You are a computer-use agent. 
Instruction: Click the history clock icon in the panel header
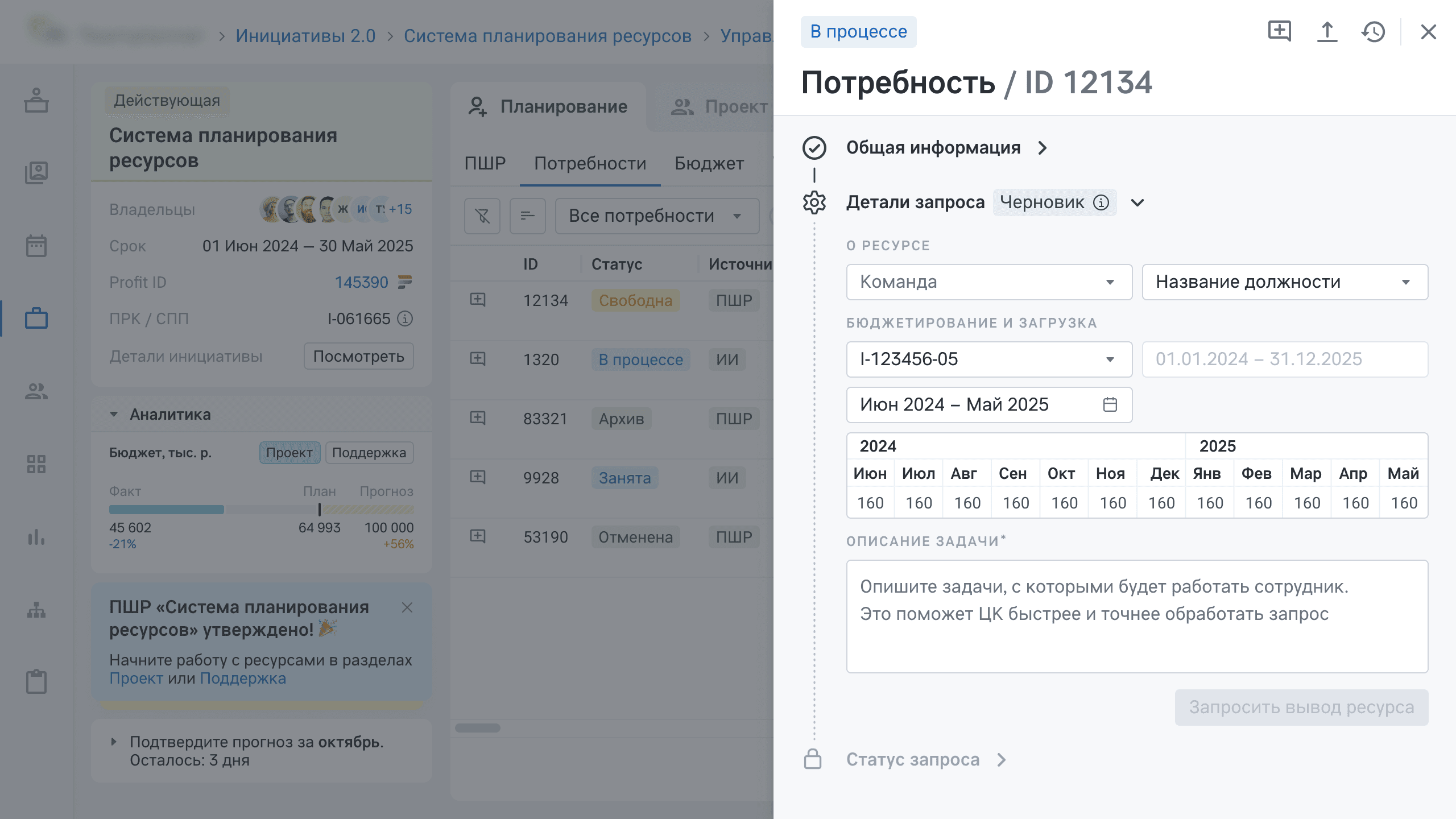(x=1373, y=32)
